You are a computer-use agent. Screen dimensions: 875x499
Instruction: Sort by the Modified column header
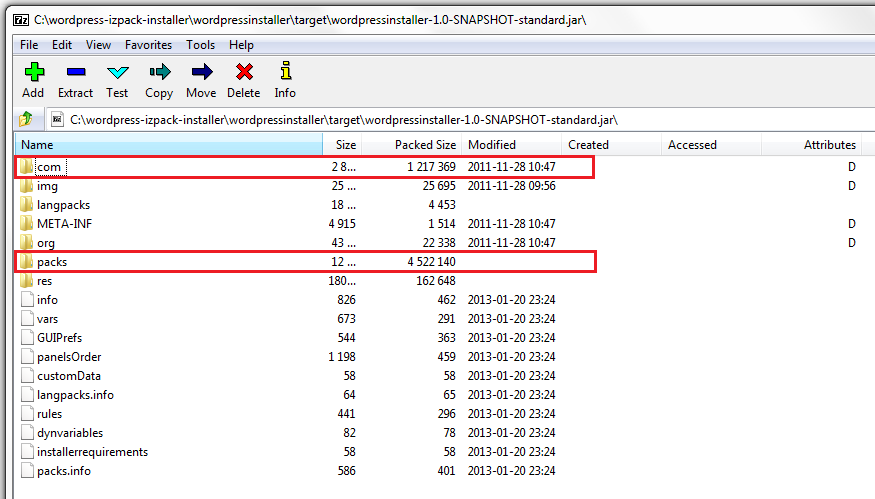(x=491, y=145)
